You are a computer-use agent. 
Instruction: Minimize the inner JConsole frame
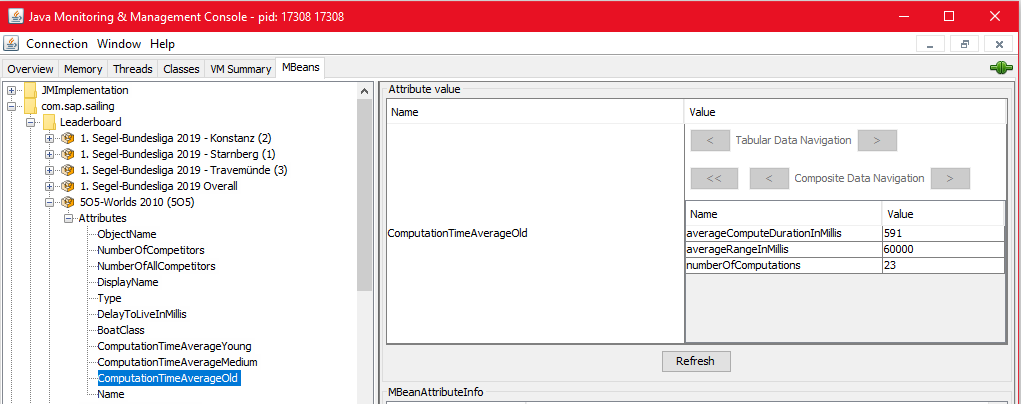click(x=930, y=44)
